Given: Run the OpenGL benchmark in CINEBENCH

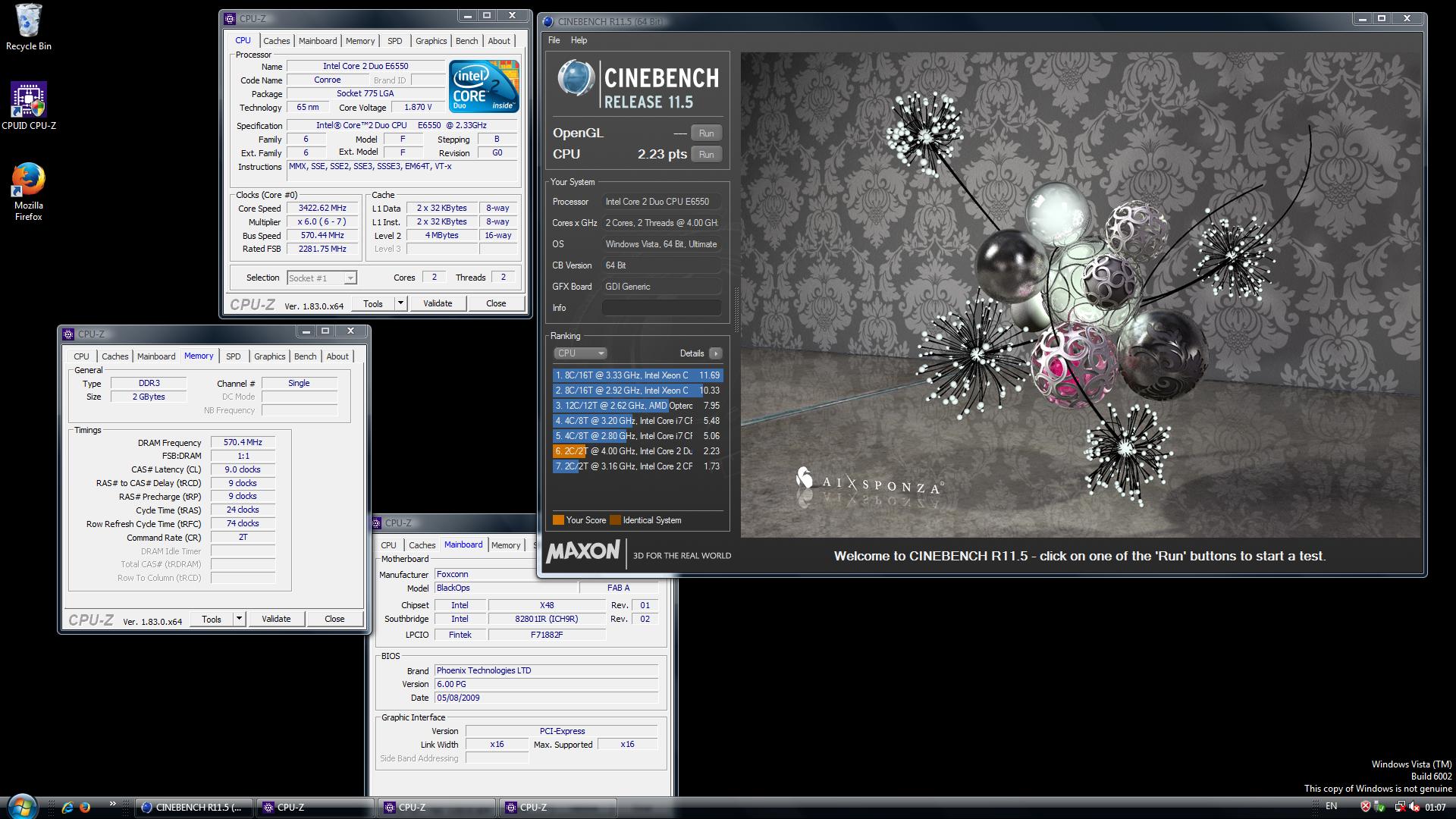Looking at the screenshot, I should [706, 133].
